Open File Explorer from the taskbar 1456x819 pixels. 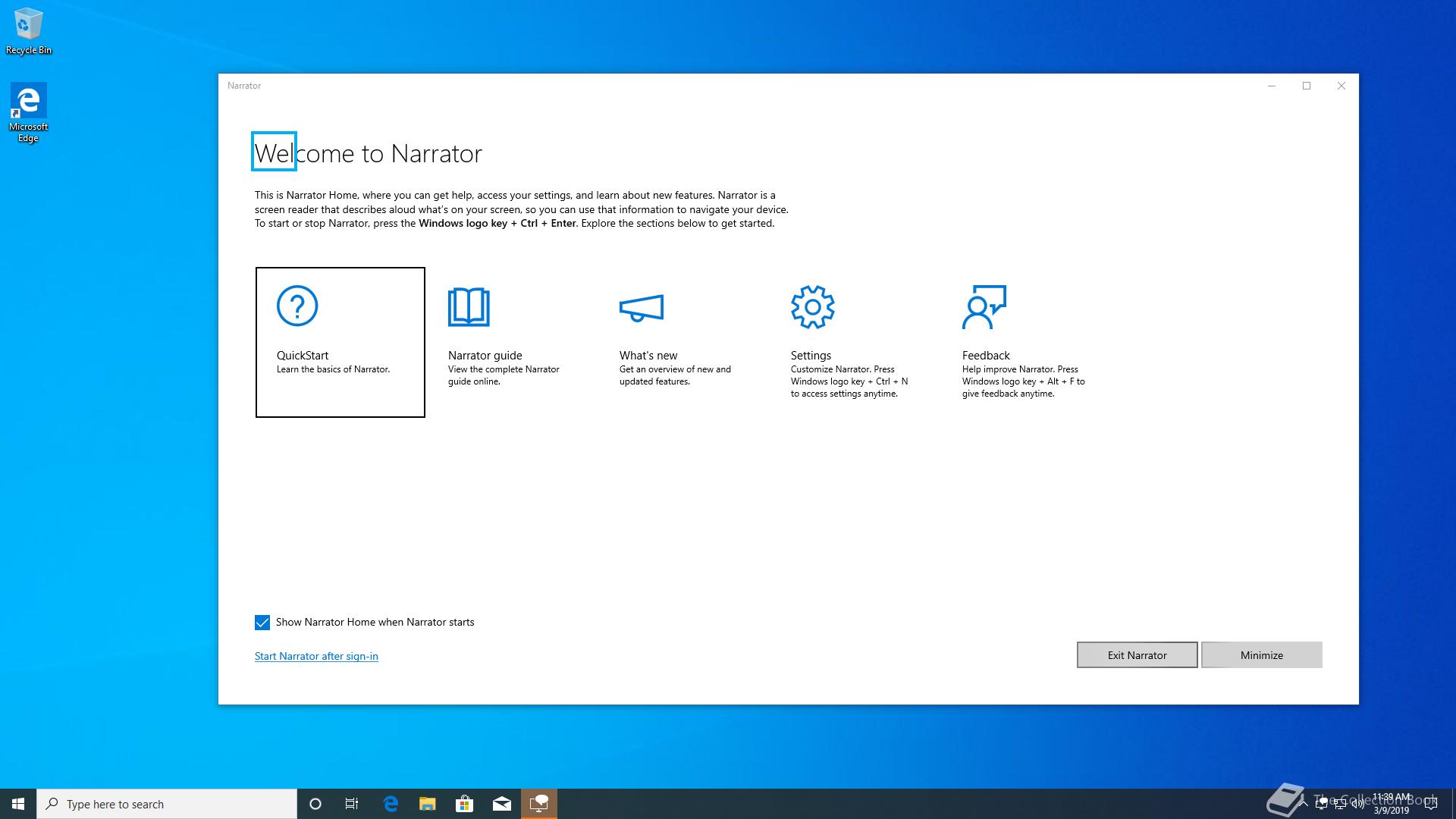pyautogui.click(x=428, y=804)
